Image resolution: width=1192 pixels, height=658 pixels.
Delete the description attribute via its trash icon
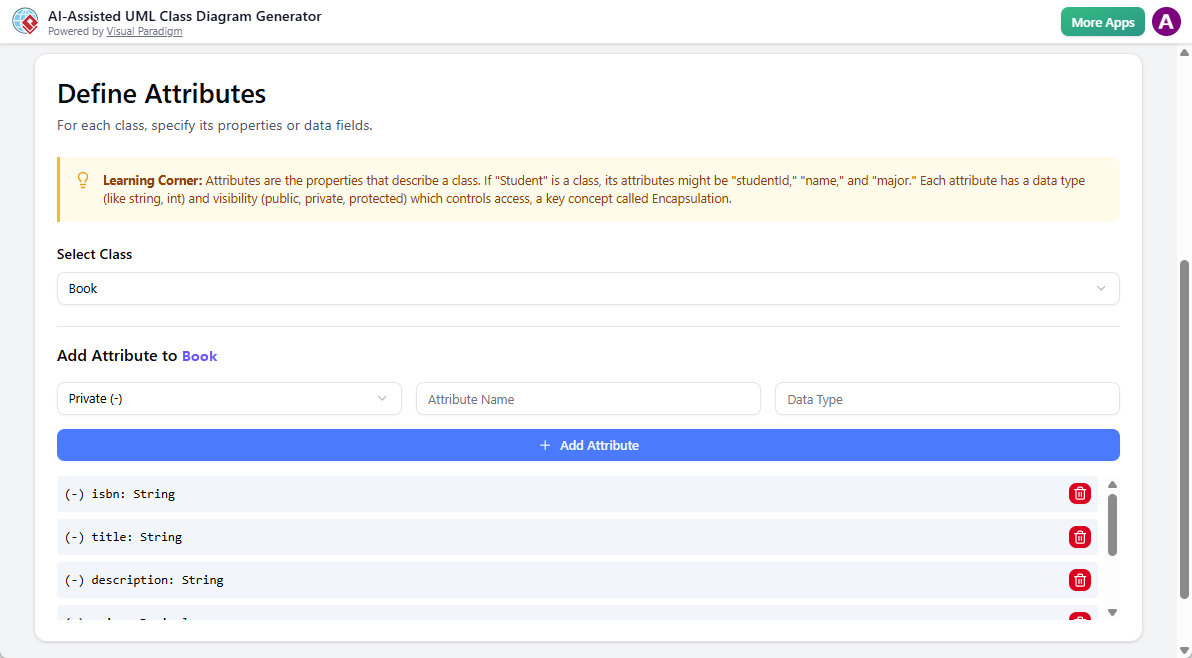point(1079,580)
